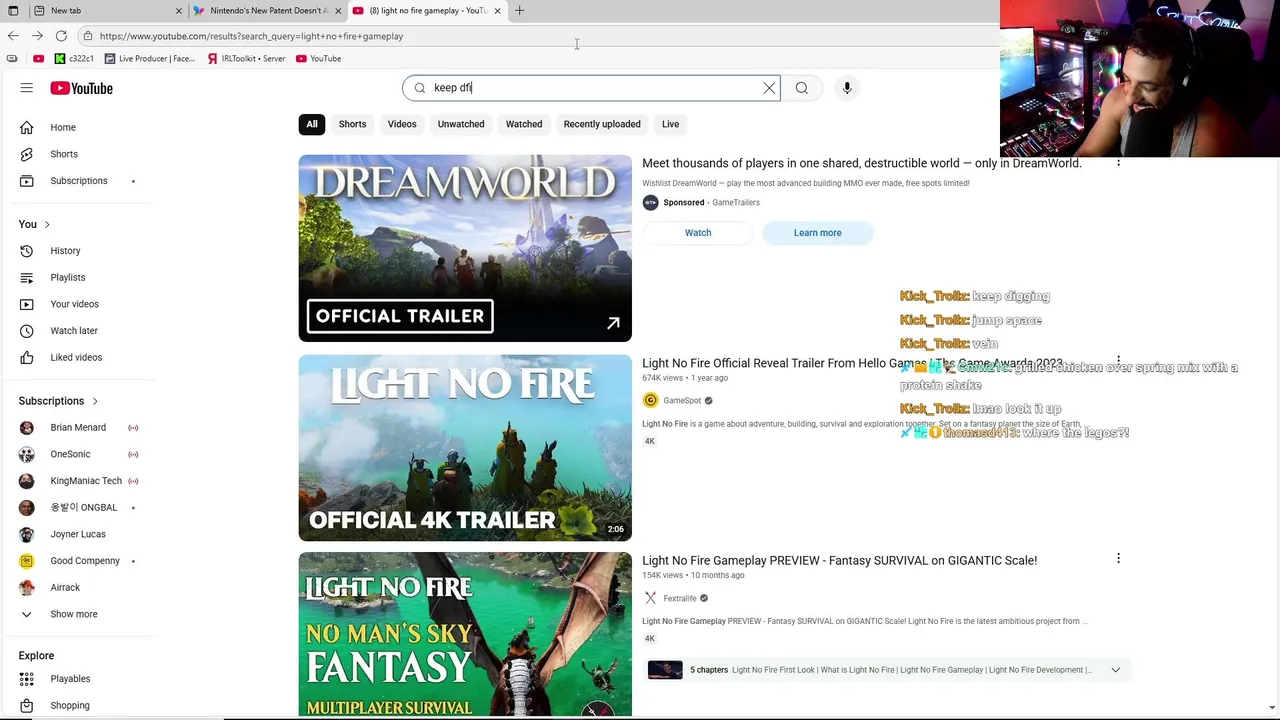
Task: Select the Videos filter chip
Action: [402, 124]
